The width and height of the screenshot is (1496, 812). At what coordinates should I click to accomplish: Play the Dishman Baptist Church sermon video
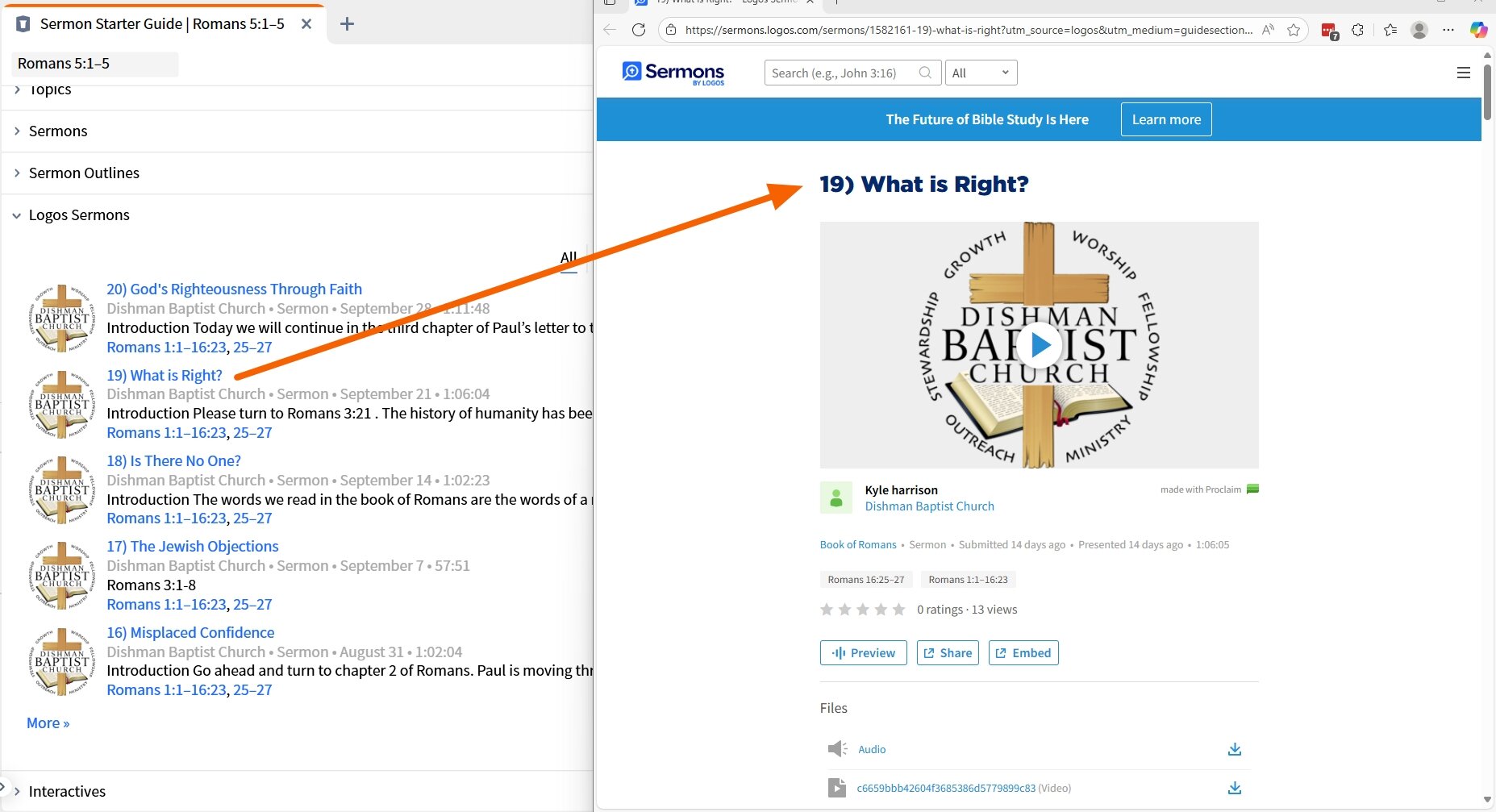tap(1039, 345)
